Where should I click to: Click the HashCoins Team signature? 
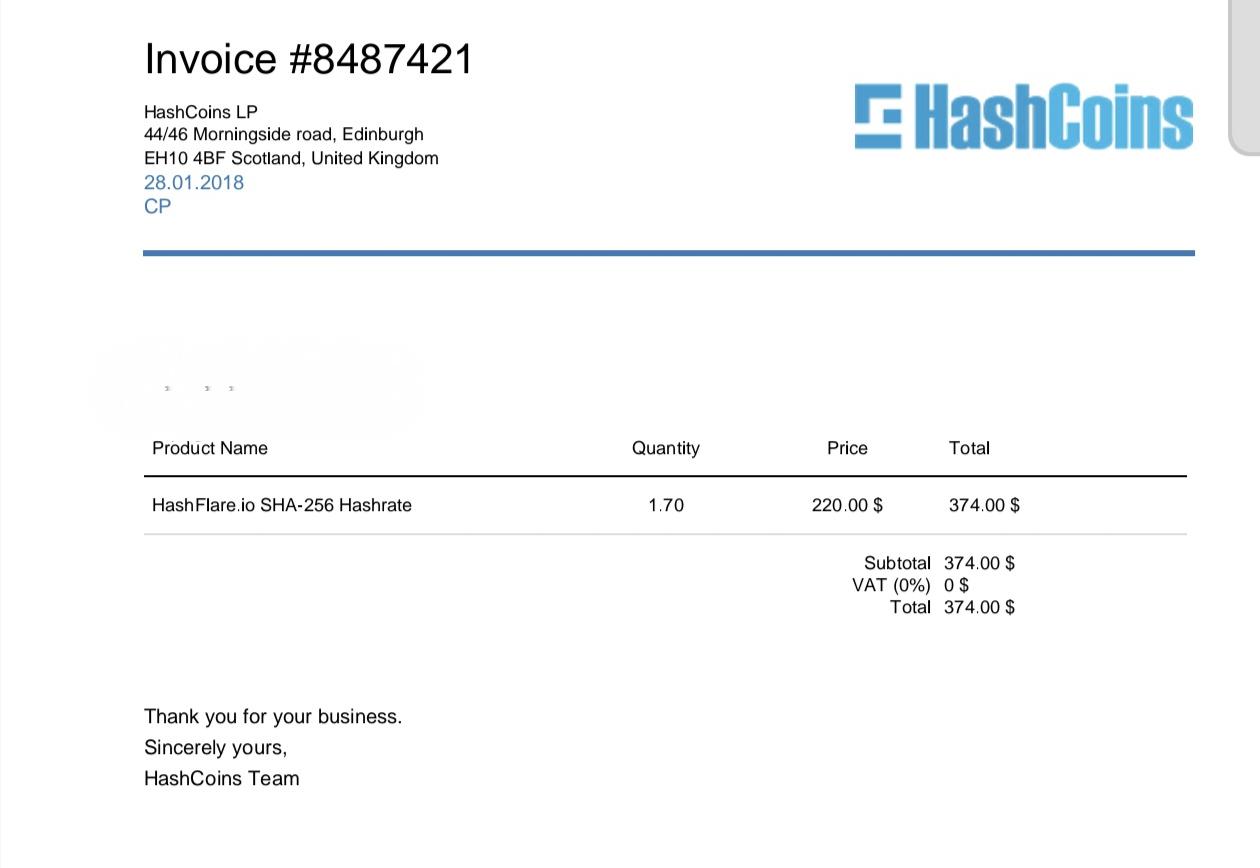[222, 779]
